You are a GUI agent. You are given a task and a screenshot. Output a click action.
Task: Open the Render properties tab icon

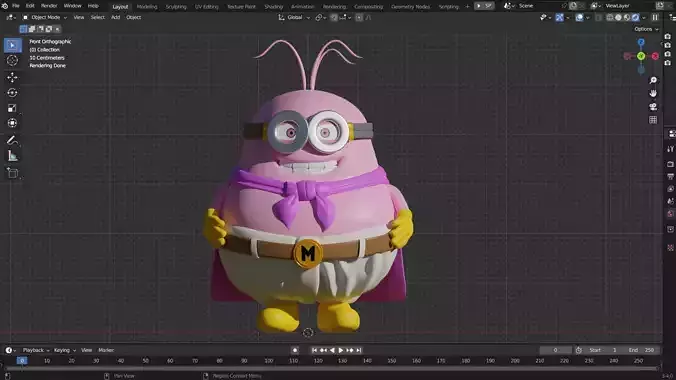click(x=671, y=164)
